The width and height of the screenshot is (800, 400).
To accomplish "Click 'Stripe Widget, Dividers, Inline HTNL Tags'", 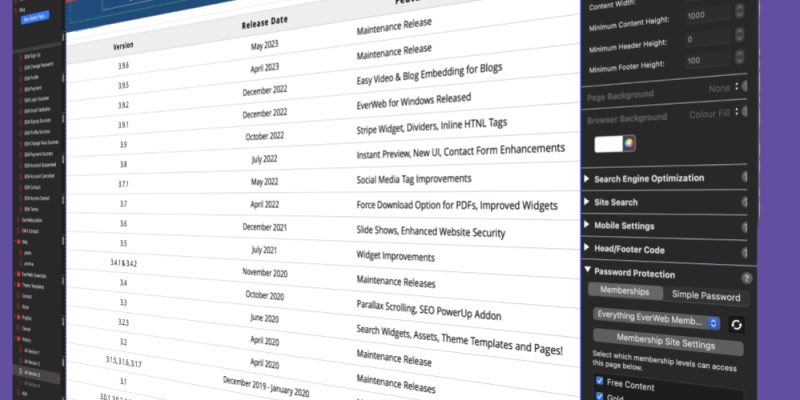I will tap(432, 127).
